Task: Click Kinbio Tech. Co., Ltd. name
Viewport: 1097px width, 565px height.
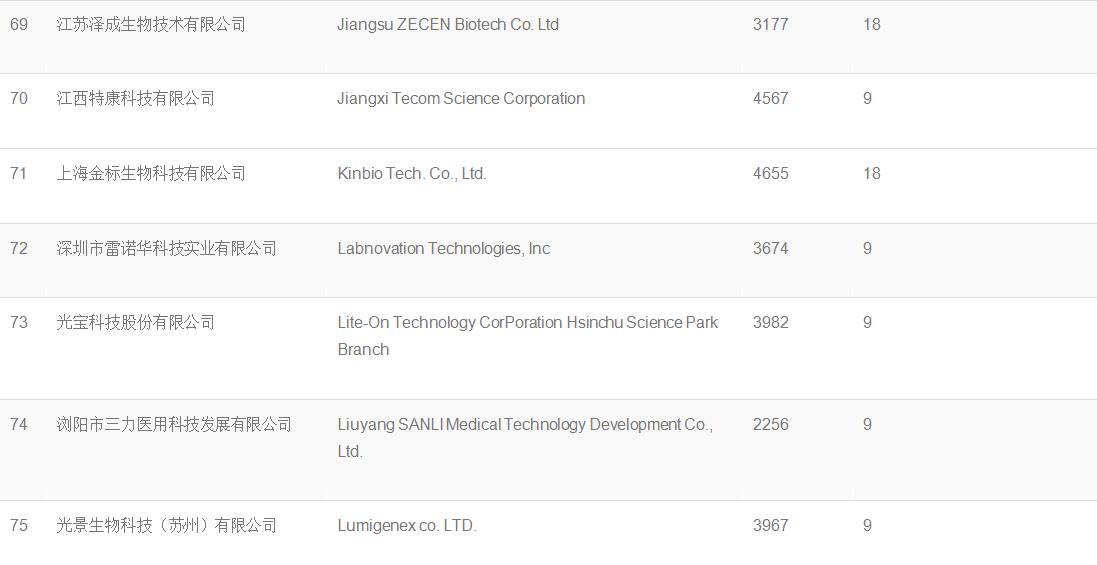Action: coord(411,173)
